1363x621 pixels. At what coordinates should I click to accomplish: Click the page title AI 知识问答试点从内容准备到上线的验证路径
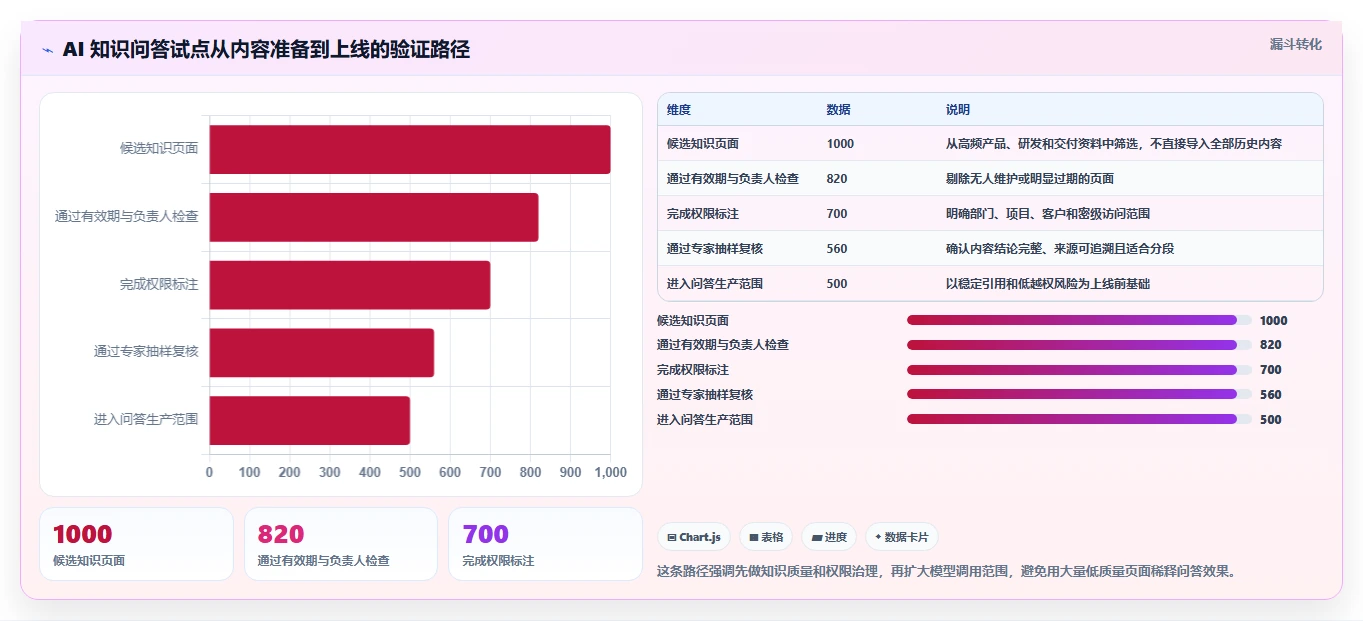pyautogui.click(x=266, y=49)
